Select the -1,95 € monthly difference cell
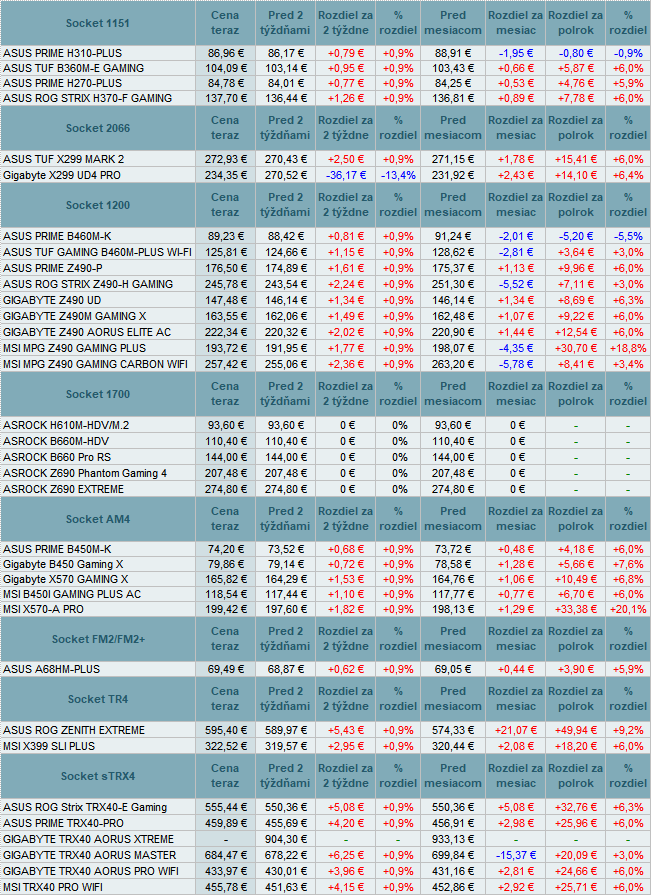The width and height of the screenshot is (651, 895). (516, 53)
